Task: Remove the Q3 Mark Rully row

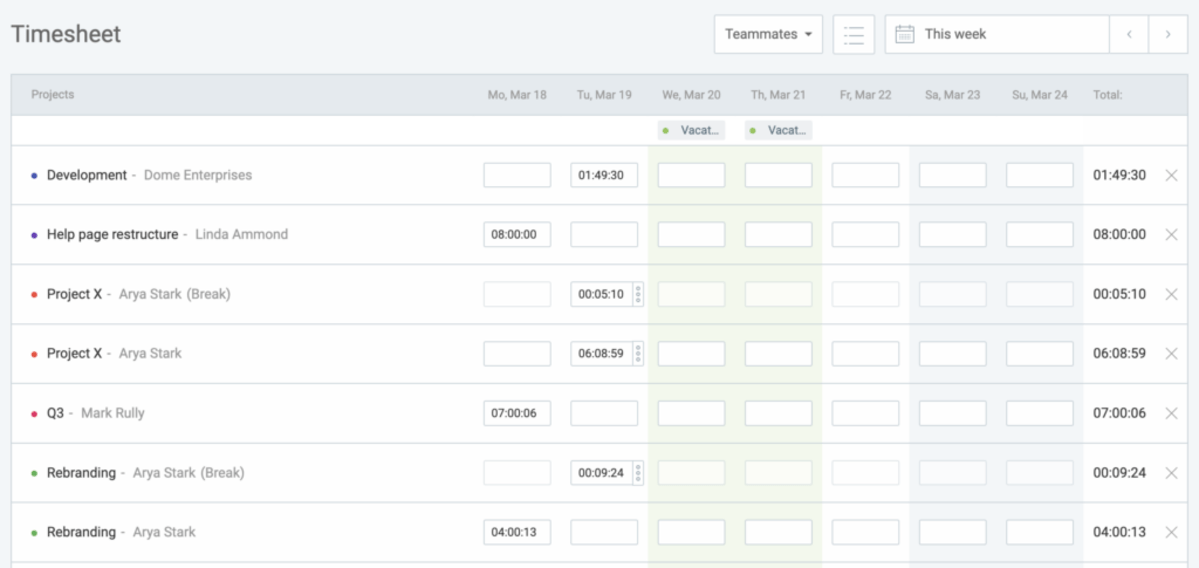Action: point(1171,413)
